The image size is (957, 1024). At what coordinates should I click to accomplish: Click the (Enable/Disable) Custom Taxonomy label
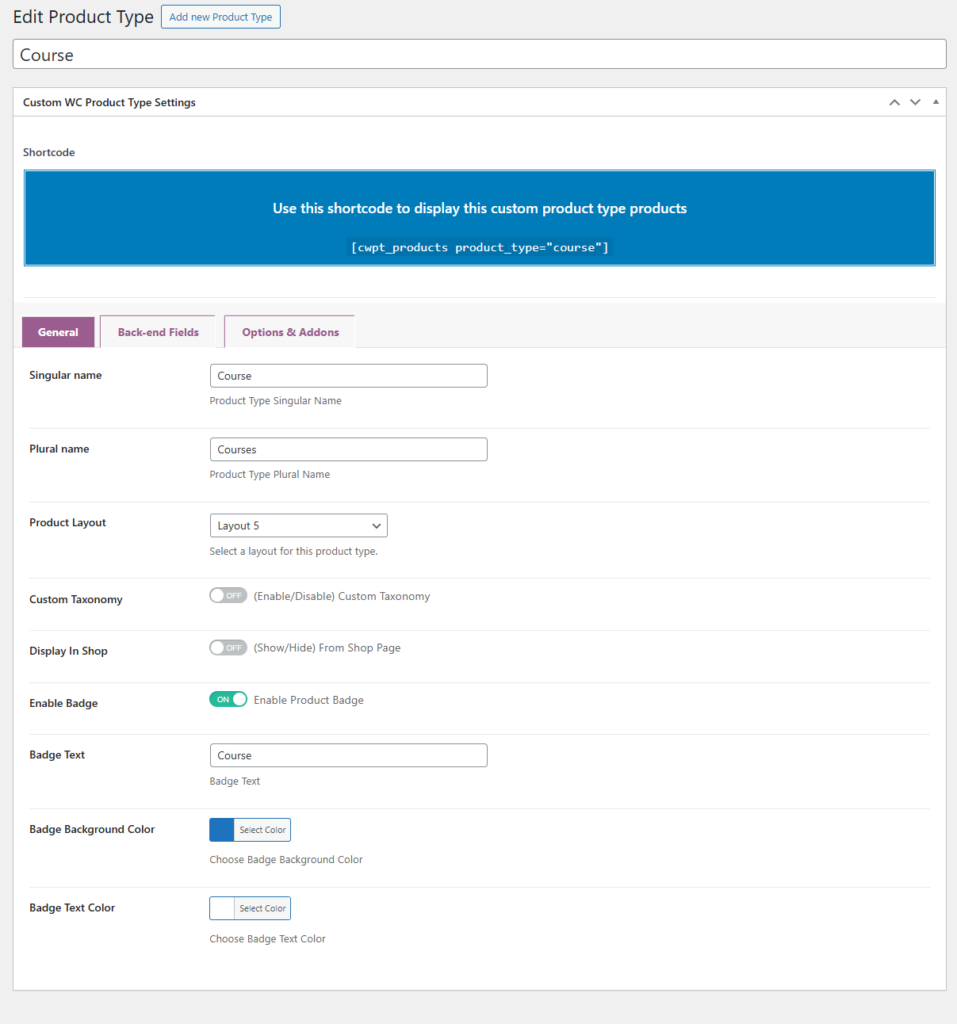[342, 596]
